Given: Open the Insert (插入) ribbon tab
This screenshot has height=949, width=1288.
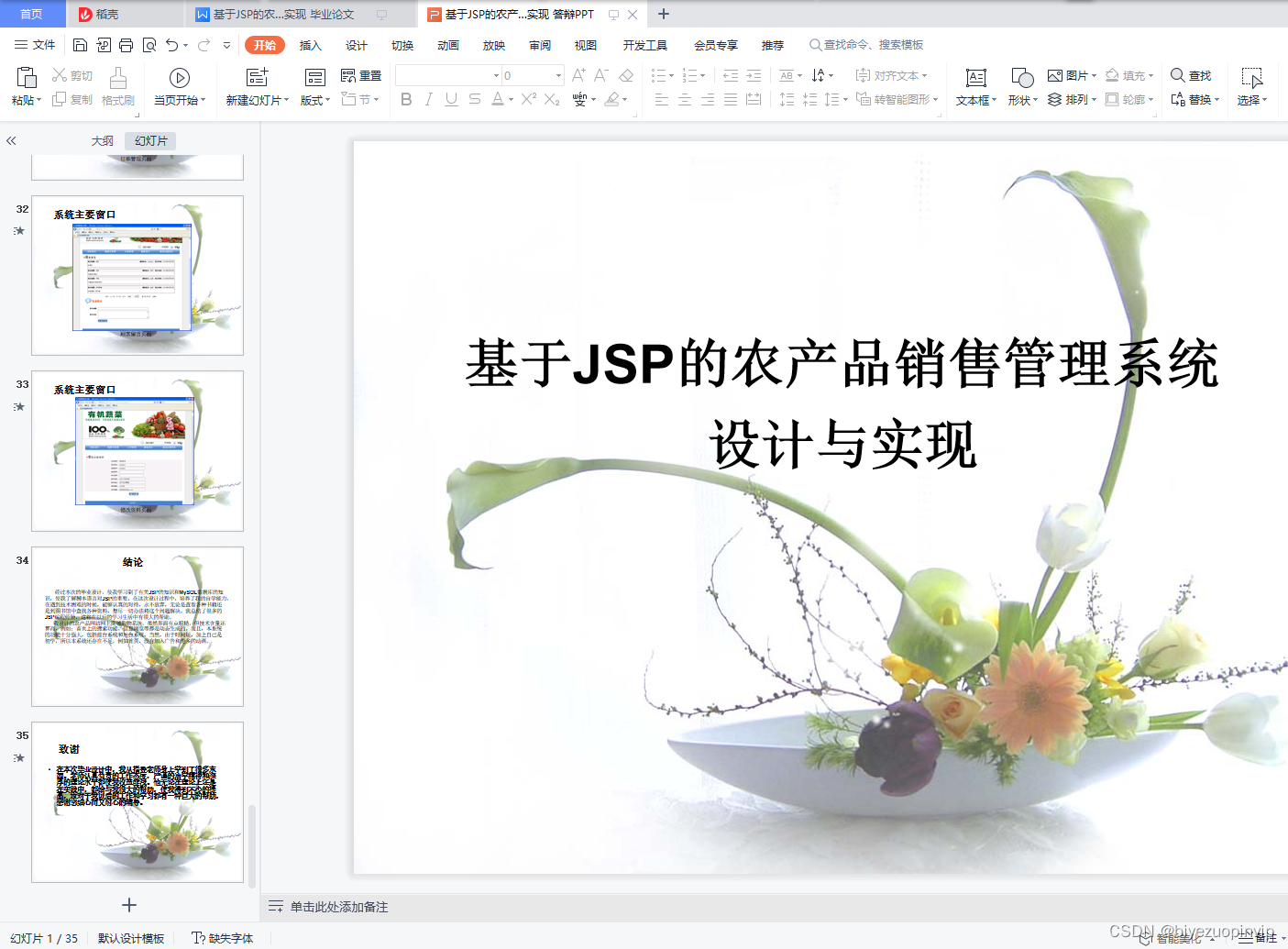Looking at the screenshot, I should point(311,45).
